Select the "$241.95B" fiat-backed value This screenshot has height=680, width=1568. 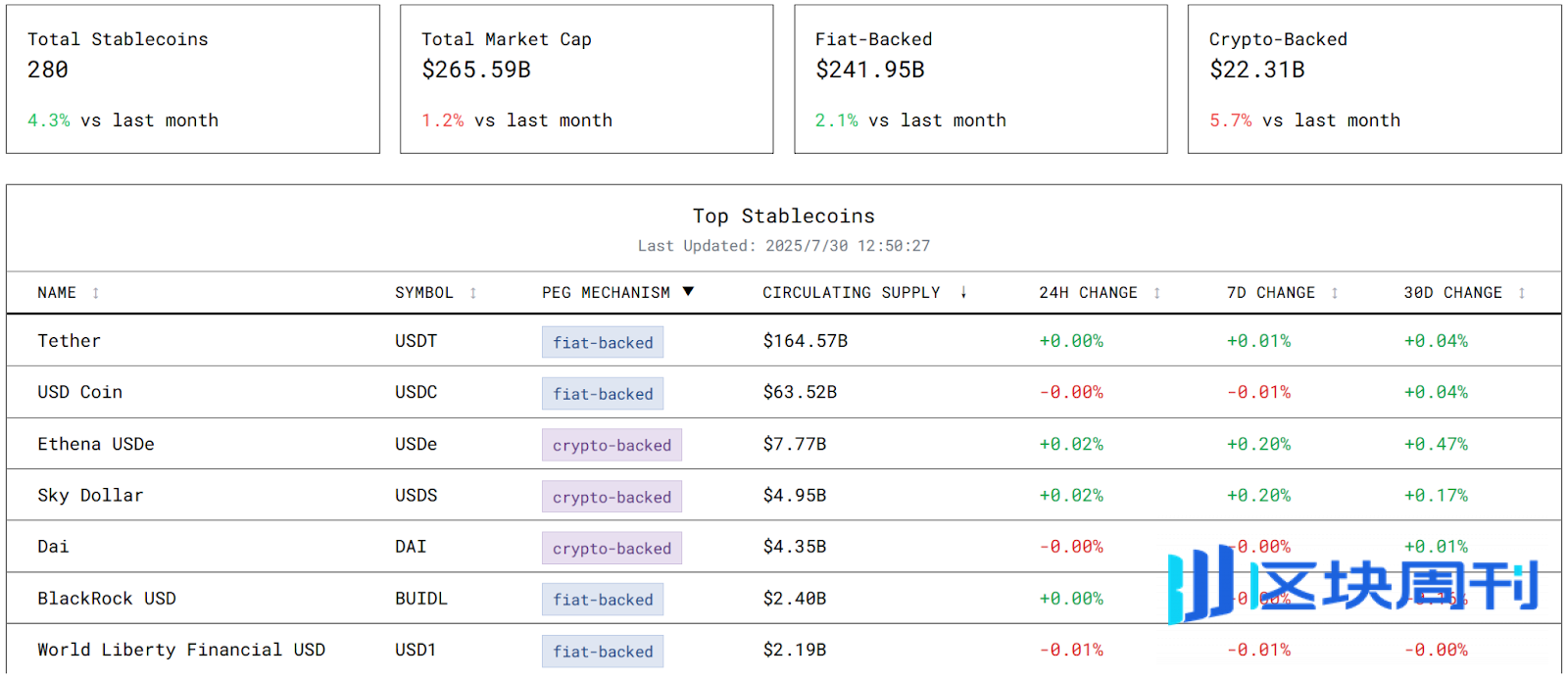coord(870,70)
